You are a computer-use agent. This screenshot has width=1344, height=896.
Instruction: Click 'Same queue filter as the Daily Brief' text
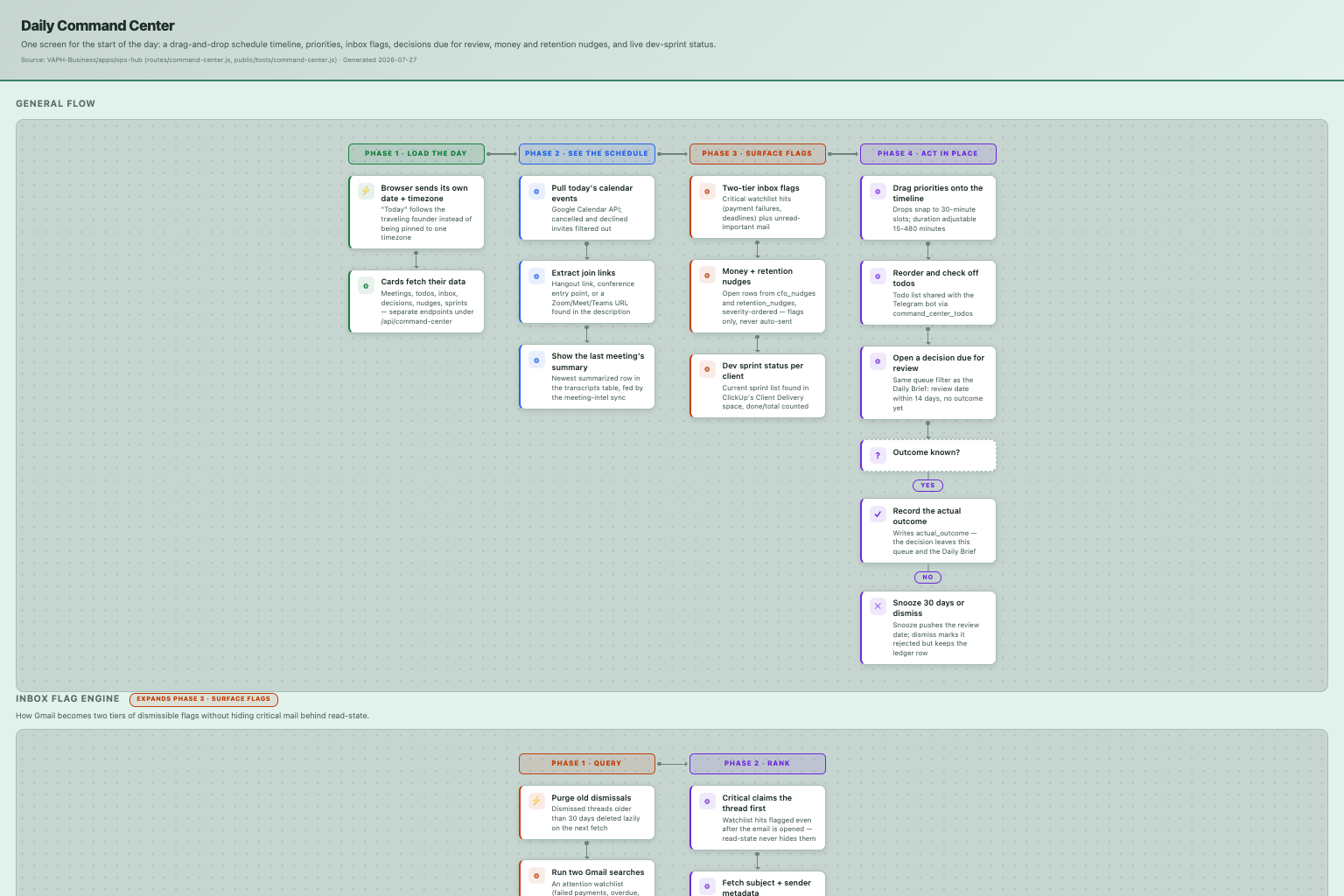[x=938, y=394]
